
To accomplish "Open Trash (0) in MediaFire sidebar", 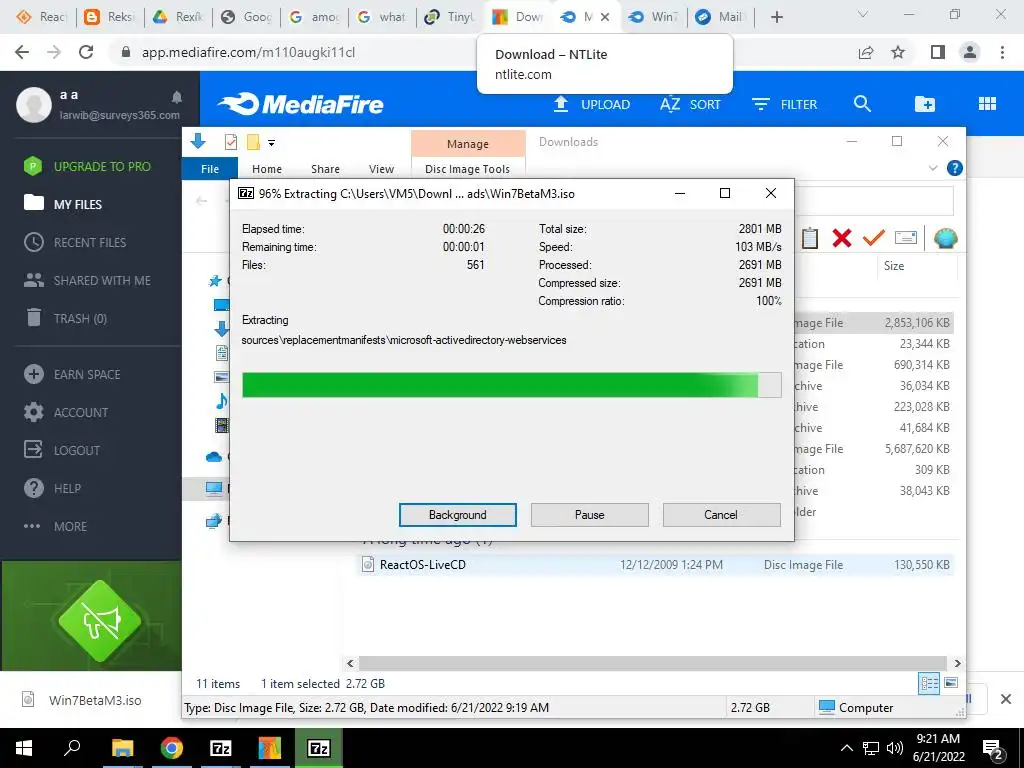I will click(65, 318).
